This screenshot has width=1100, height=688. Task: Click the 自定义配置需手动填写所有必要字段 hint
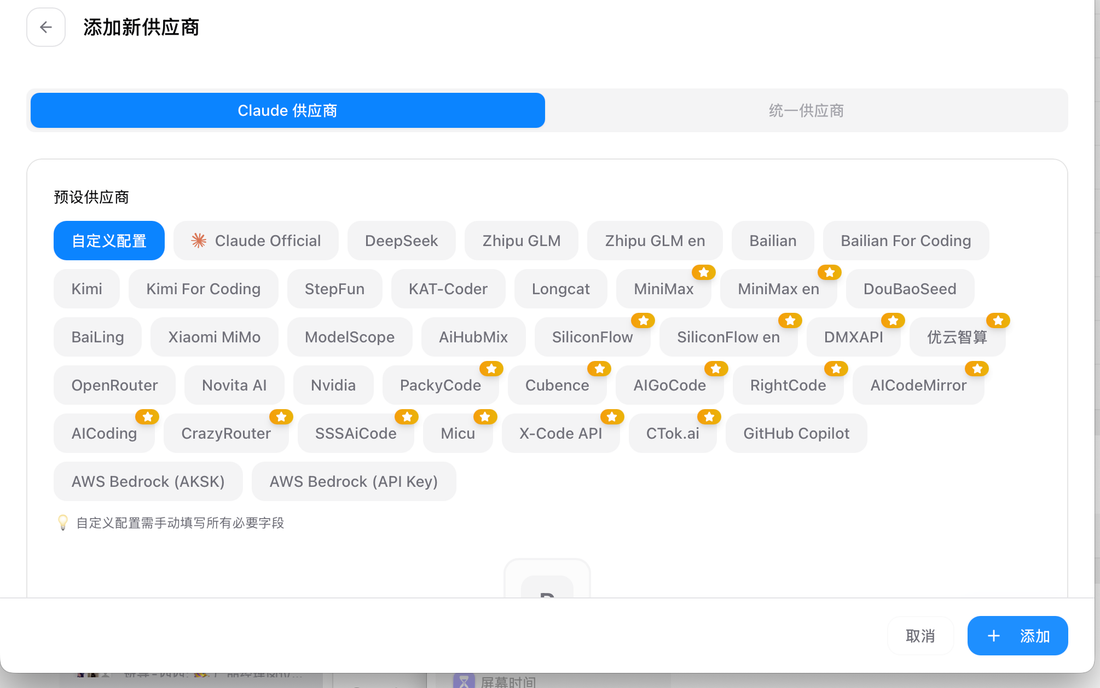tap(180, 522)
